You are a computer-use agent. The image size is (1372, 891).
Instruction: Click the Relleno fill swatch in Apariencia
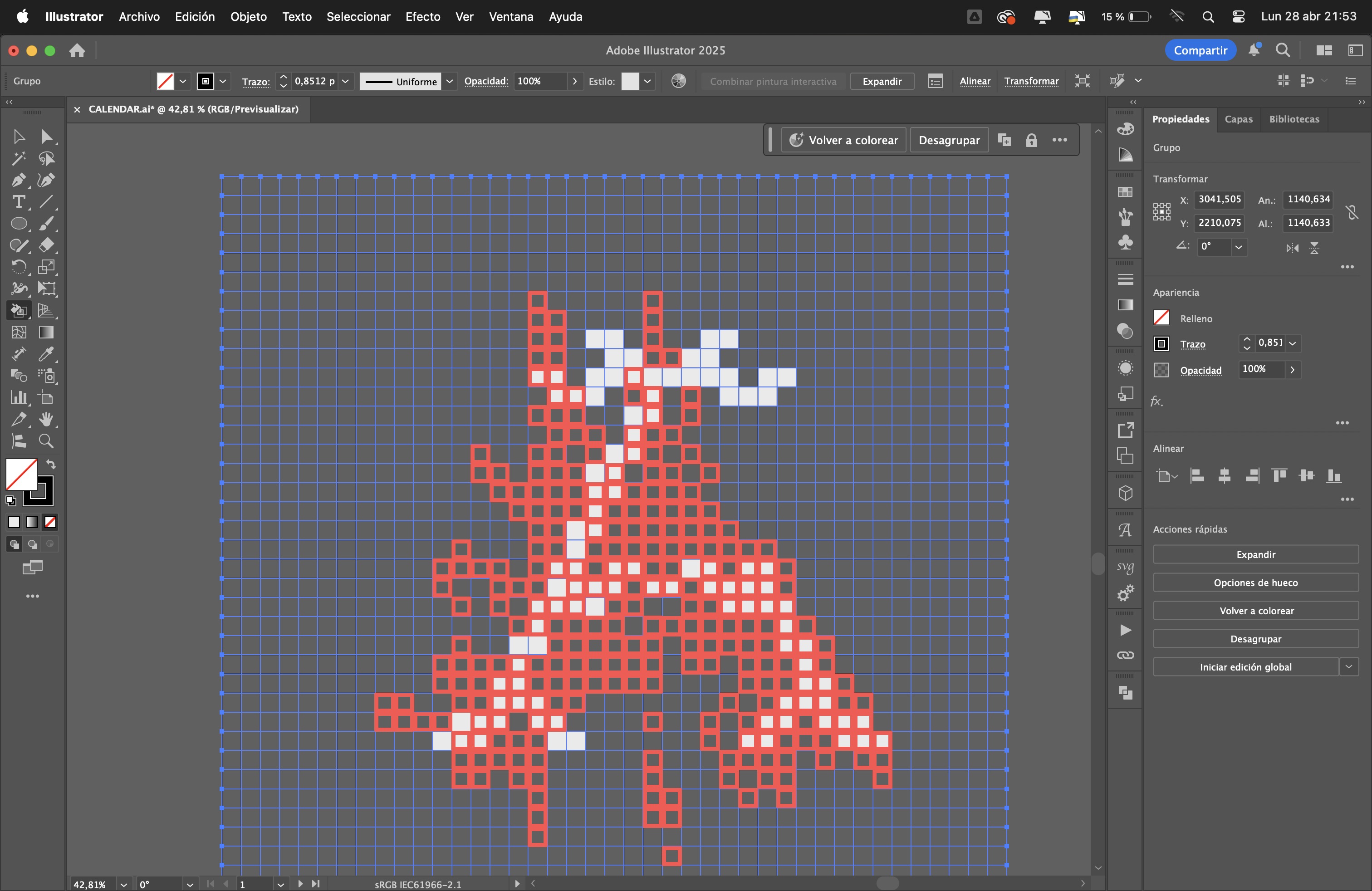click(x=1161, y=318)
